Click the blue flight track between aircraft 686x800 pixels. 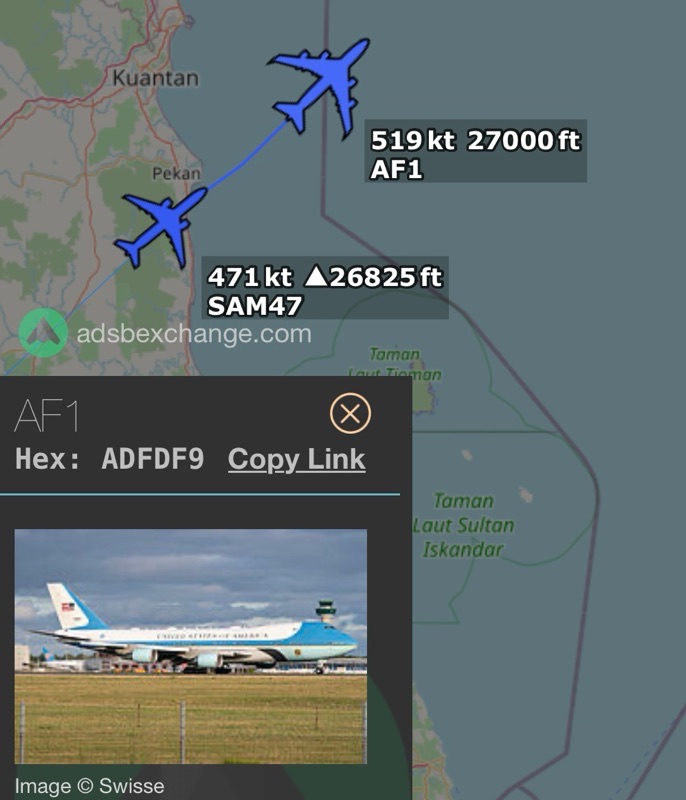[x=247, y=157]
